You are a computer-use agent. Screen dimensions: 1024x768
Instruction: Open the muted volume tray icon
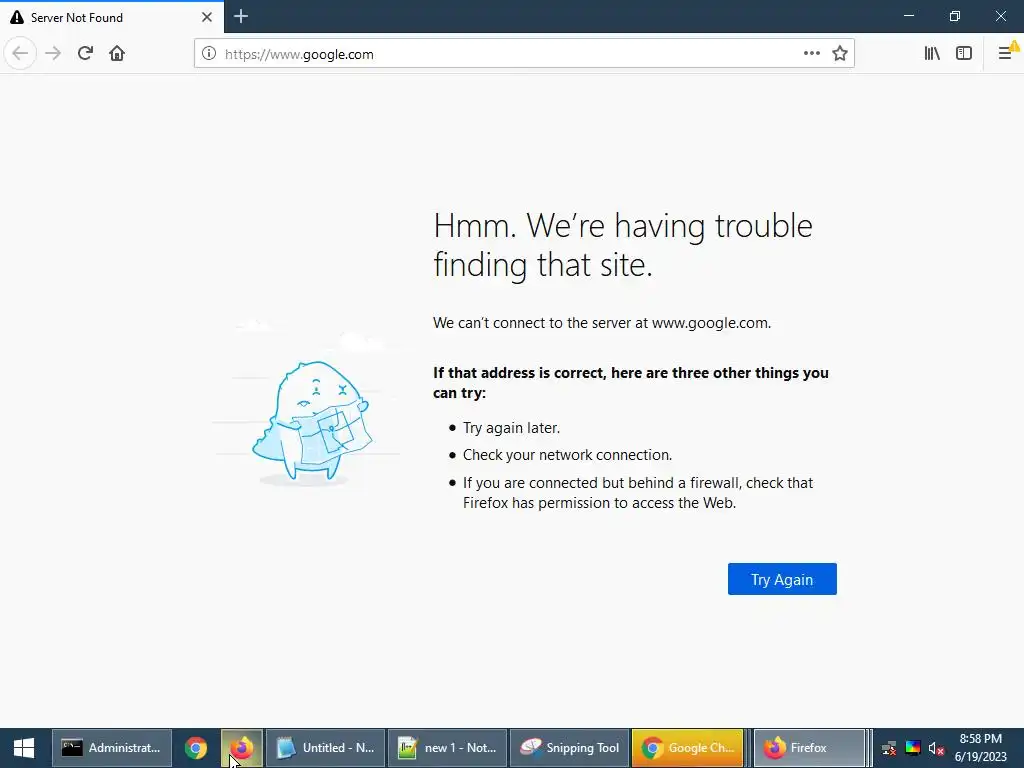coord(936,748)
